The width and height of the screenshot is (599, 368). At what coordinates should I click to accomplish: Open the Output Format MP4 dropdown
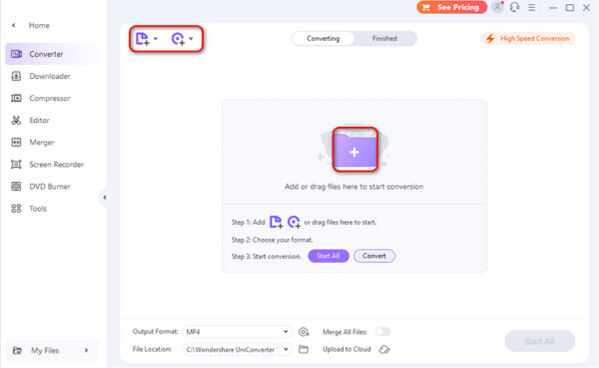[x=237, y=332]
